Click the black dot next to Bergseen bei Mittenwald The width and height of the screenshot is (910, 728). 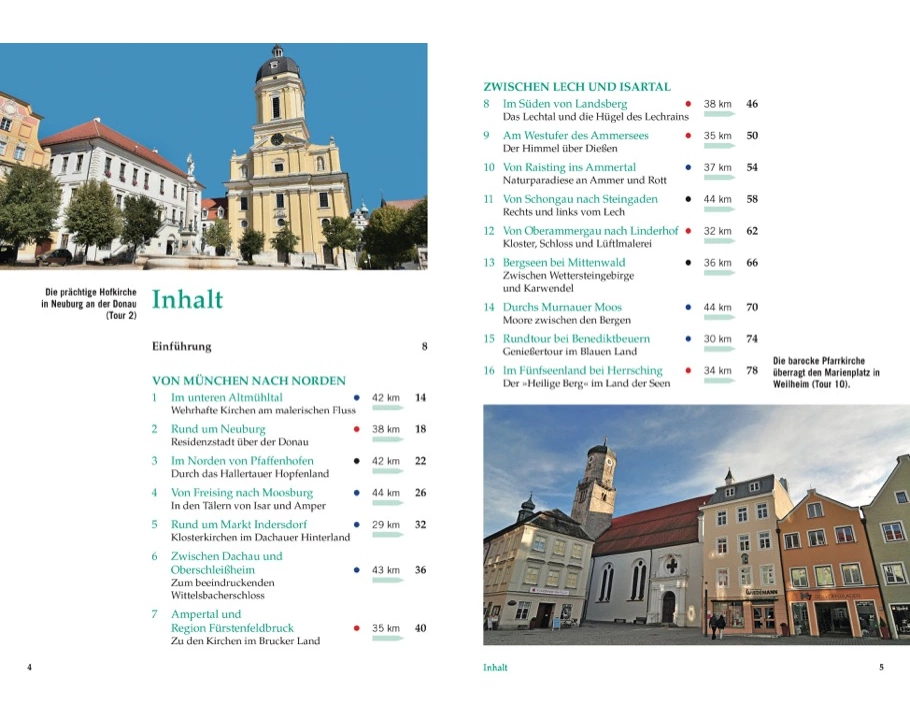coord(688,263)
